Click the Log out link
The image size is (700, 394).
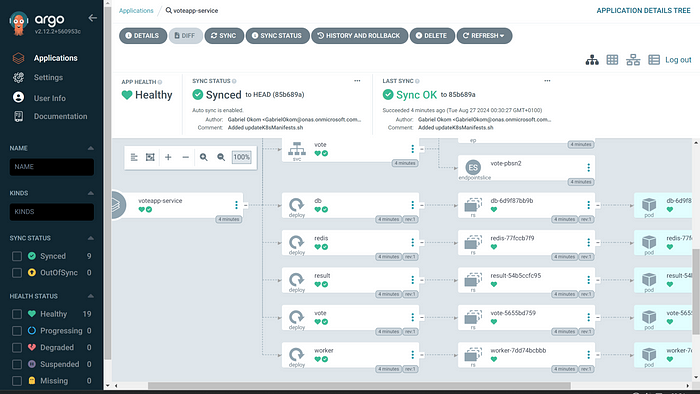pyautogui.click(x=678, y=60)
